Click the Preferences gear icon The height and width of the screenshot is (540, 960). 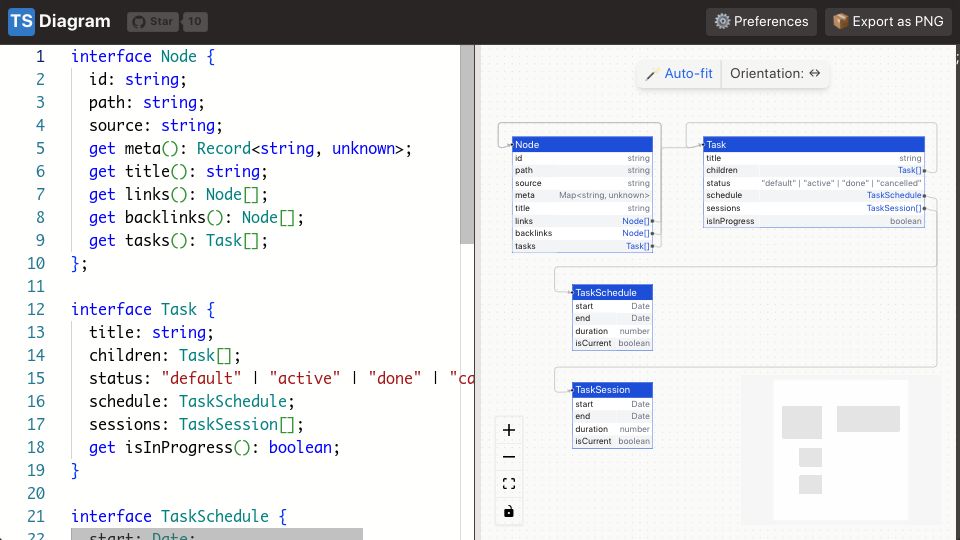click(x=722, y=21)
